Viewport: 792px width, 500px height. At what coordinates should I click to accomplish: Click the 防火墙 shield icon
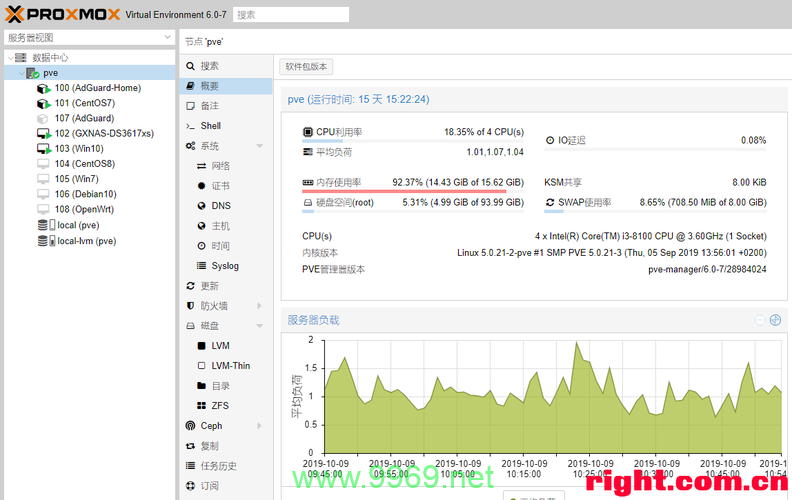click(x=190, y=306)
